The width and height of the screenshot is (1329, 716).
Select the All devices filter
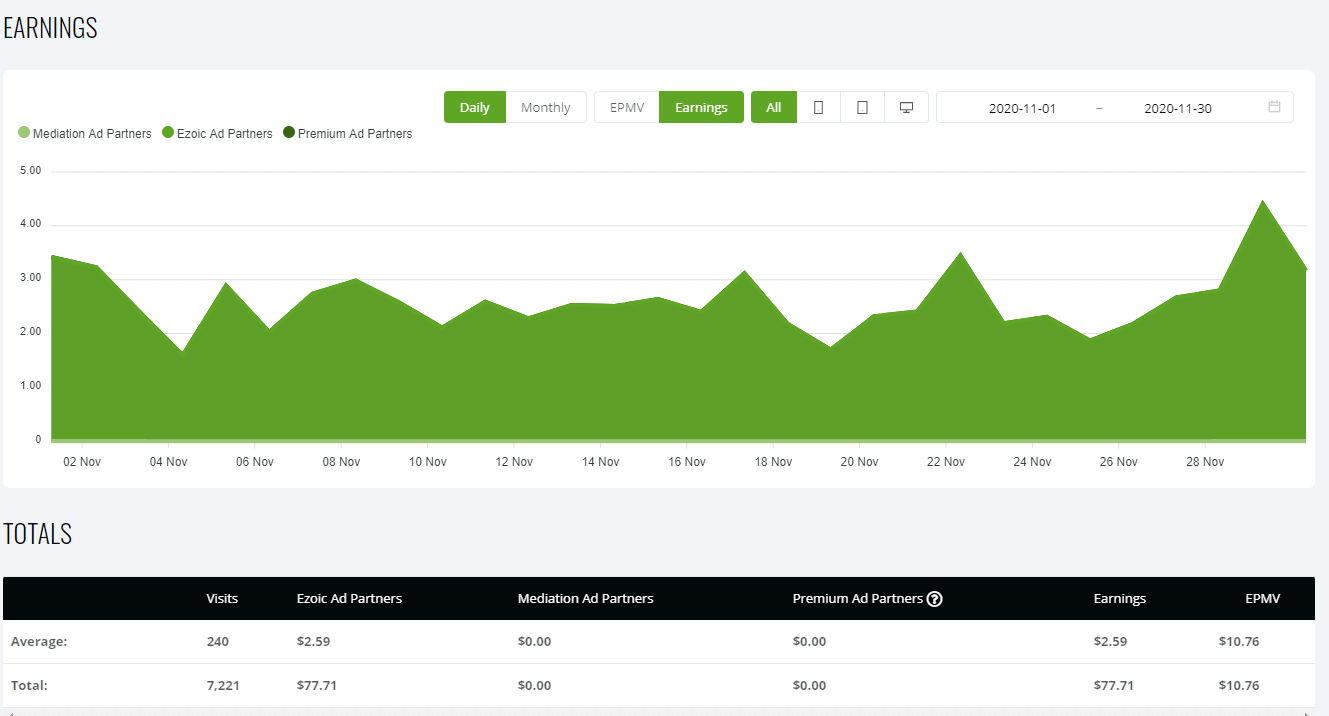pyautogui.click(x=774, y=107)
